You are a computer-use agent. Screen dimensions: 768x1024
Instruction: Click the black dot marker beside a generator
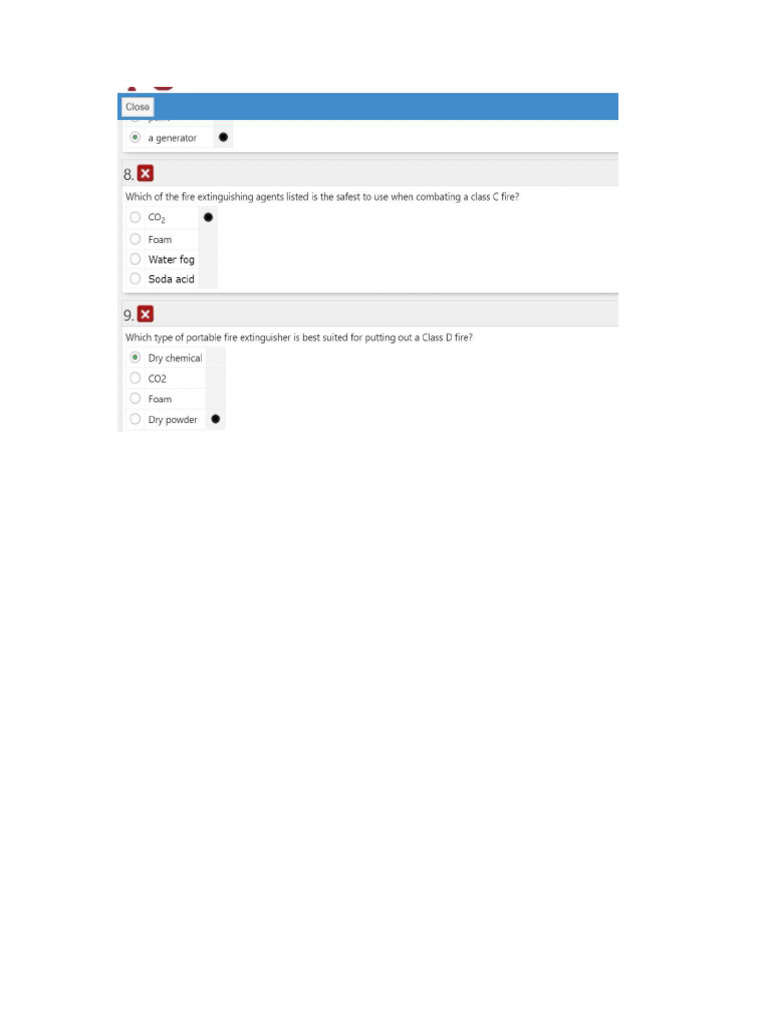tap(223, 137)
